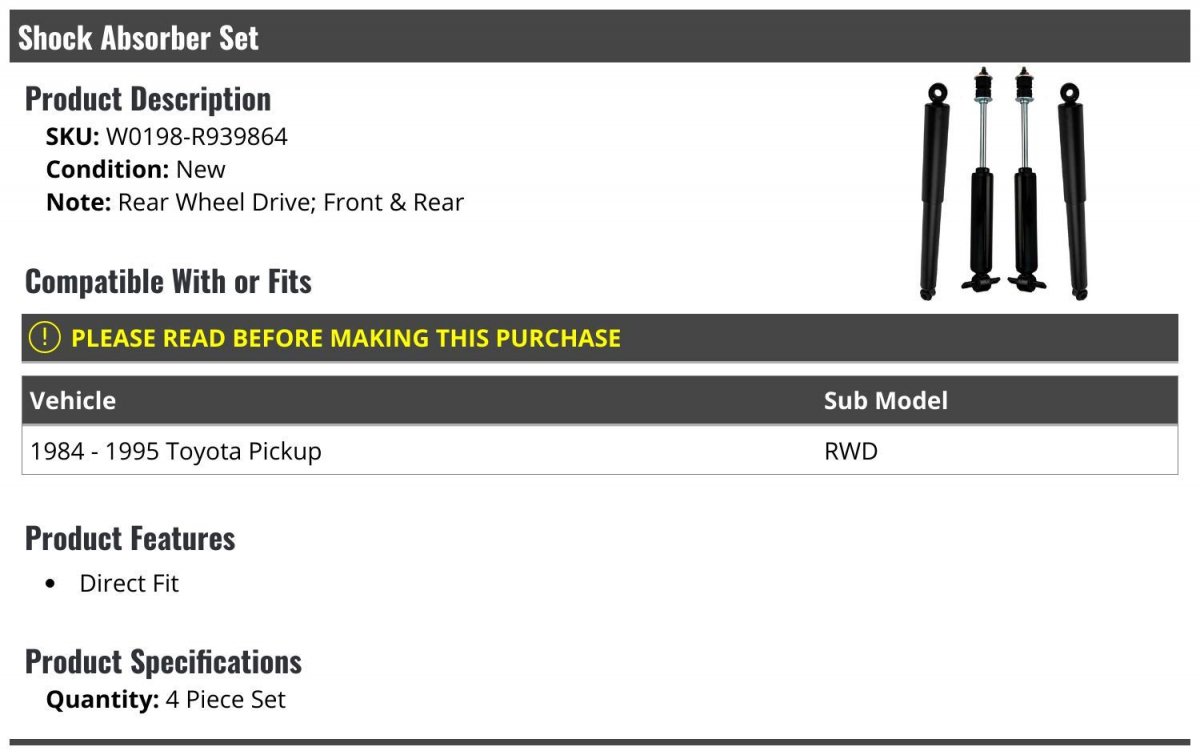The image size is (1200, 755).
Task: Click the Vehicle column header
Action: click(73, 401)
